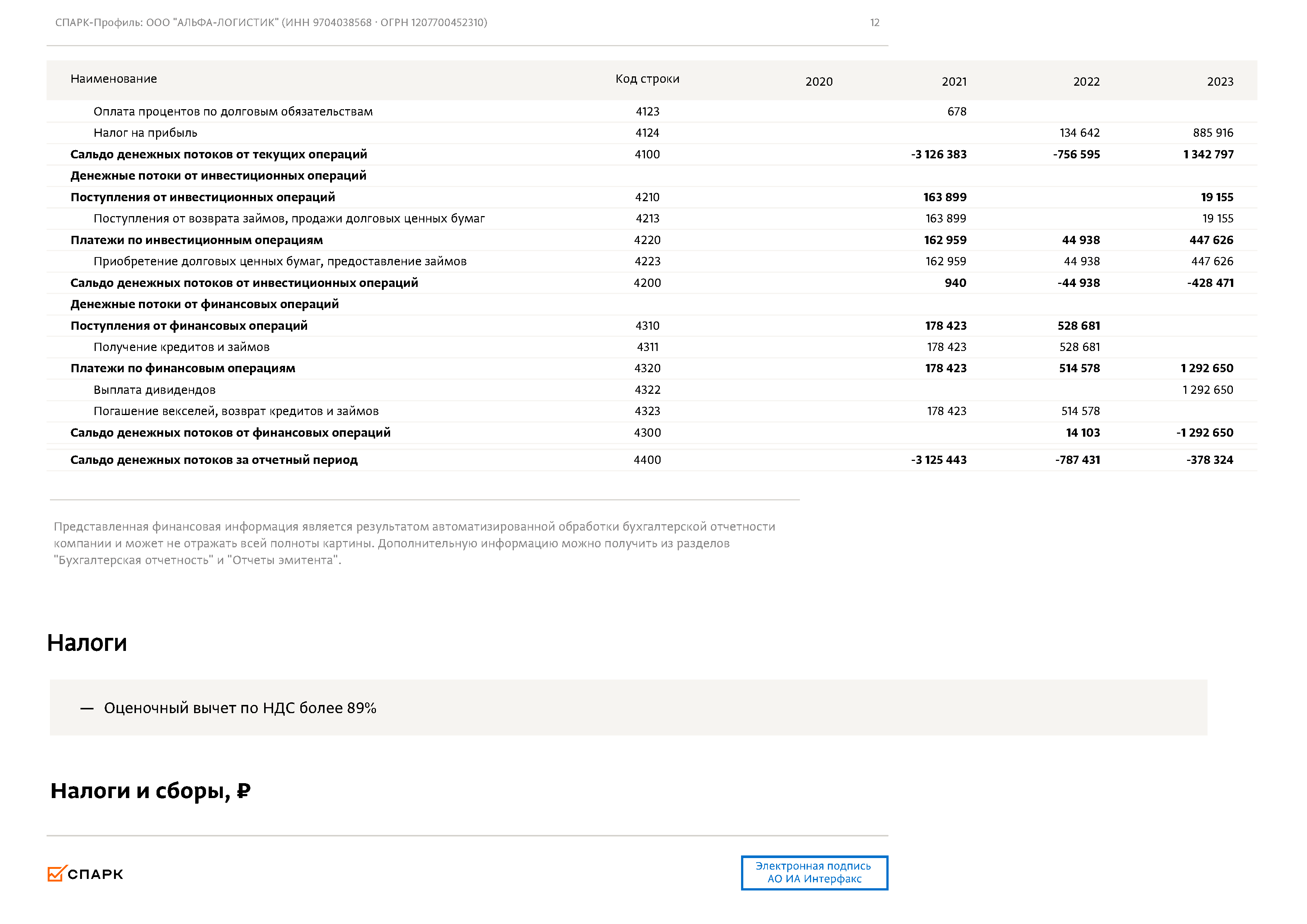Screen dimensions: 1307x924
Task: Click the Оценочный вычет по НДС note
Action: (x=240, y=708)
